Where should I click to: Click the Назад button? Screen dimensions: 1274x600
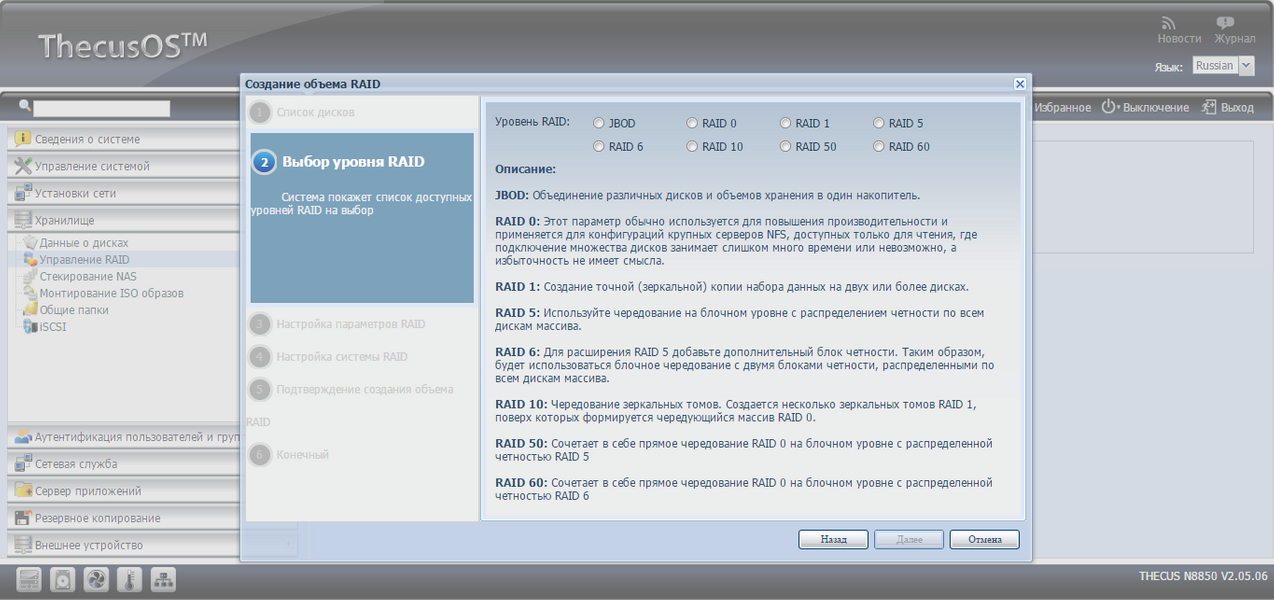pos(833,539)
